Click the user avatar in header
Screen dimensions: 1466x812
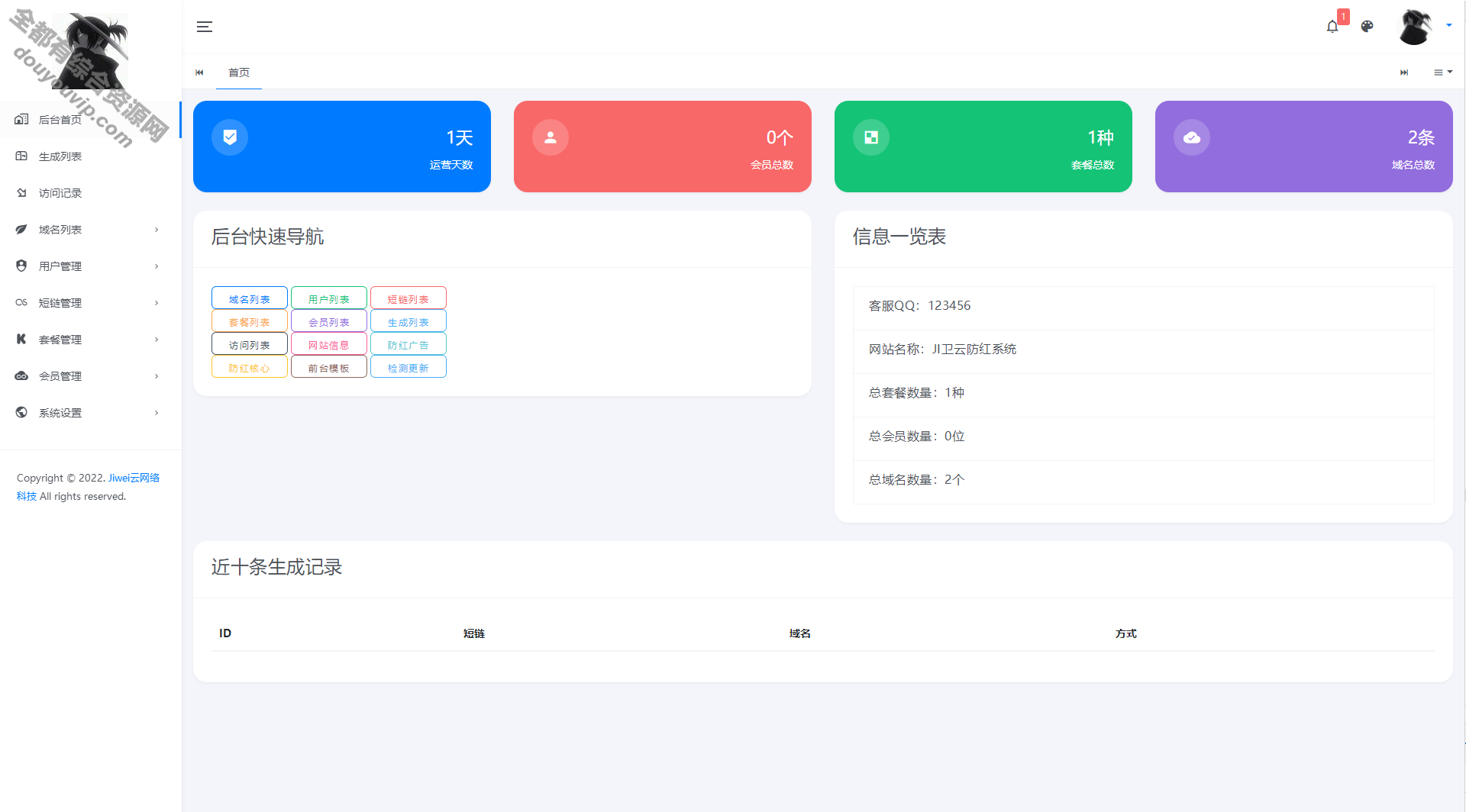coord(1415,27)
